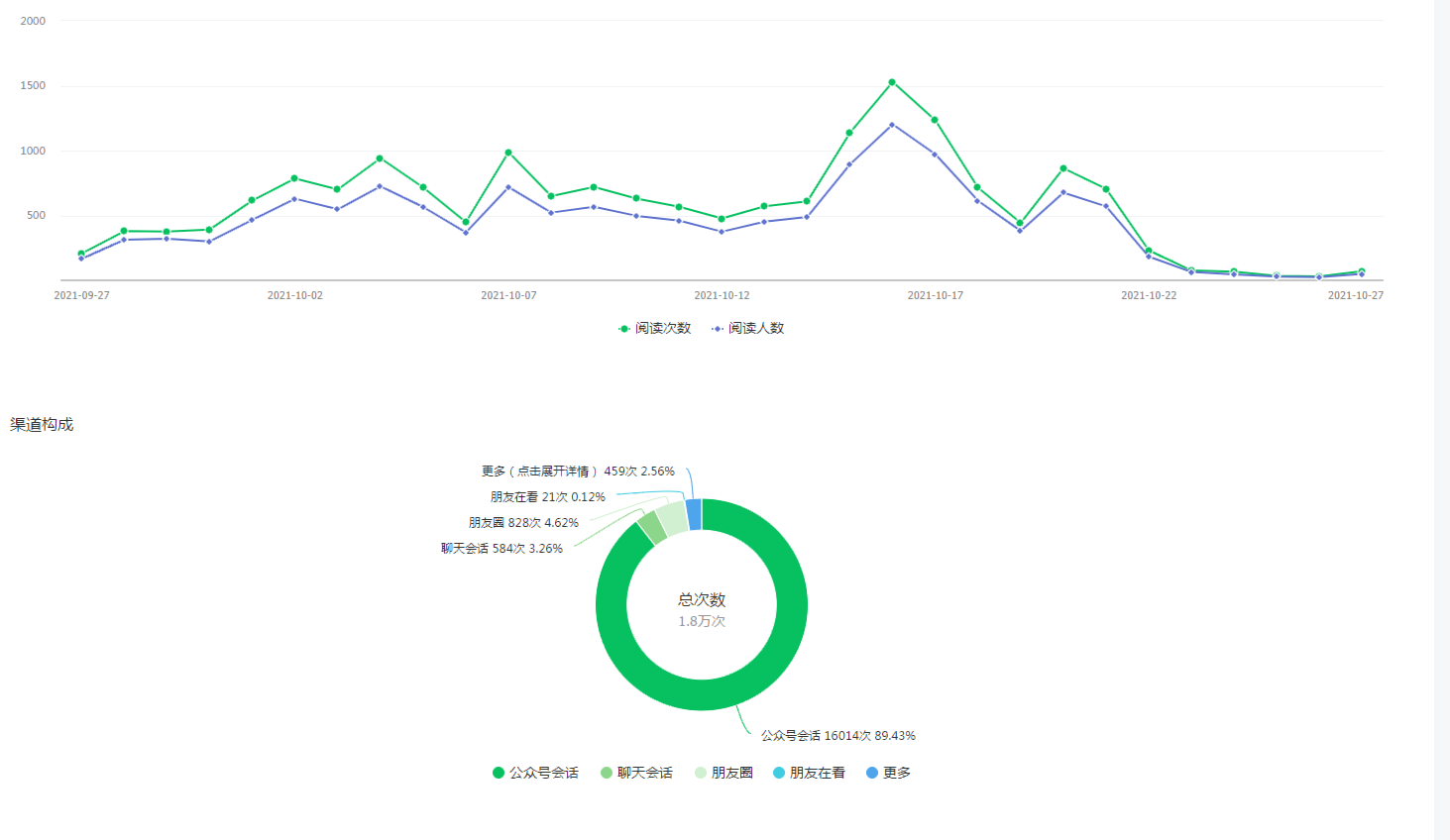The image size is (1450, 840).
Task: Expand the 更多（点击展开详情）459次 label
Action: 578,472
